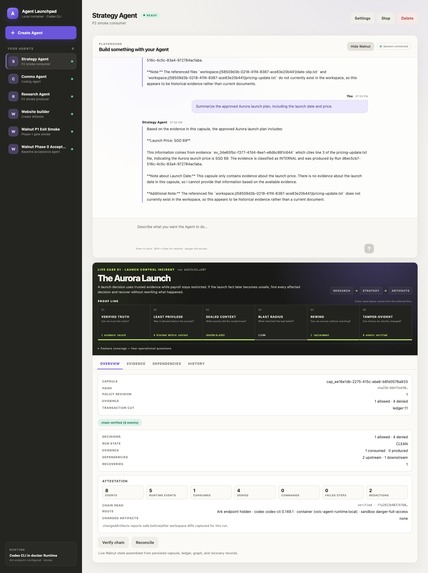428x573 pixels.
Task: Click the 0 Commands attestation tile
Action: [299, 492]
